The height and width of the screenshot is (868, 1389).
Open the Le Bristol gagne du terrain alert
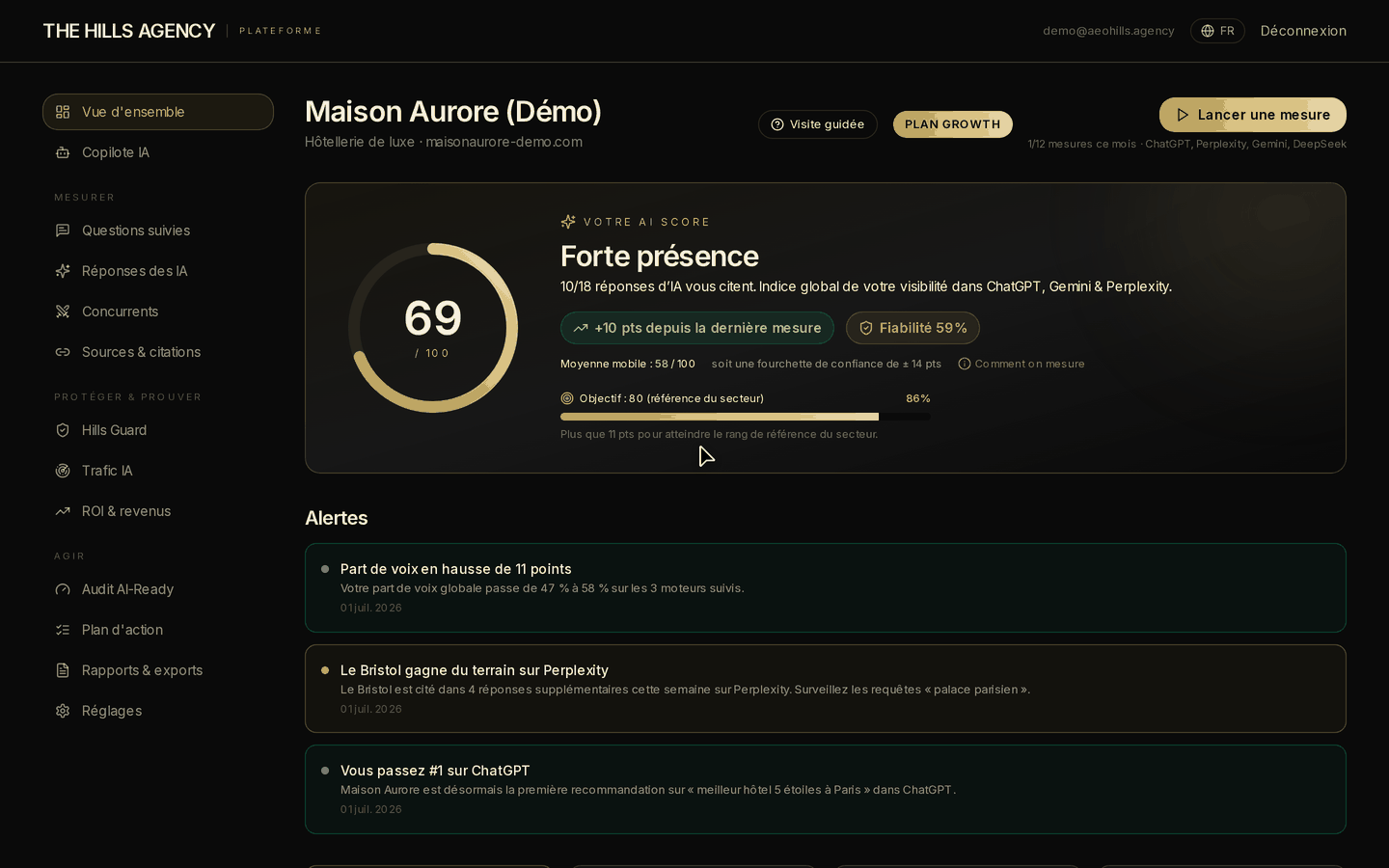(x=826, y=689)
